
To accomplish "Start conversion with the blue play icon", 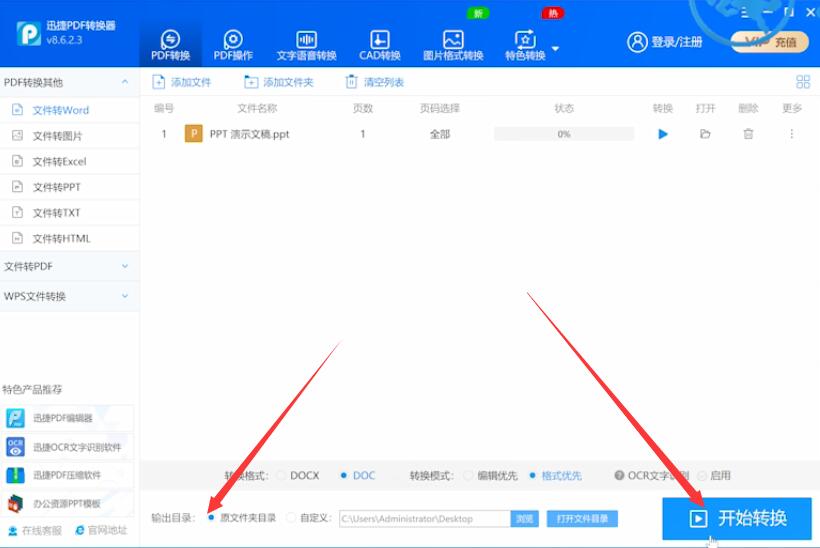I will click(663, 134).
